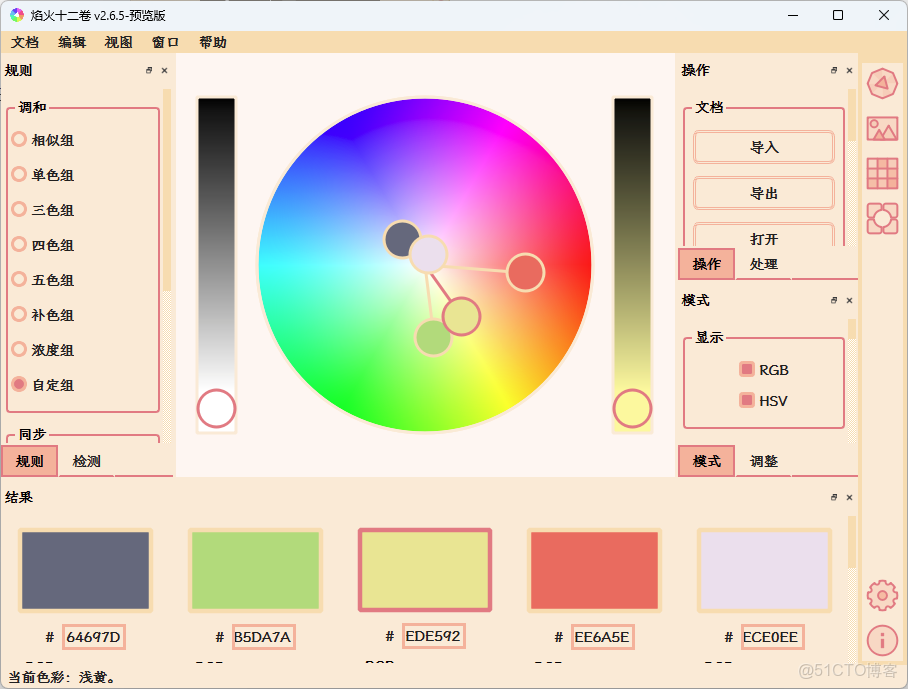This screenshot has height=689, width=908.
Task: Close the 规则 panel
Action: pyautogui.click(x=164, y=70)
